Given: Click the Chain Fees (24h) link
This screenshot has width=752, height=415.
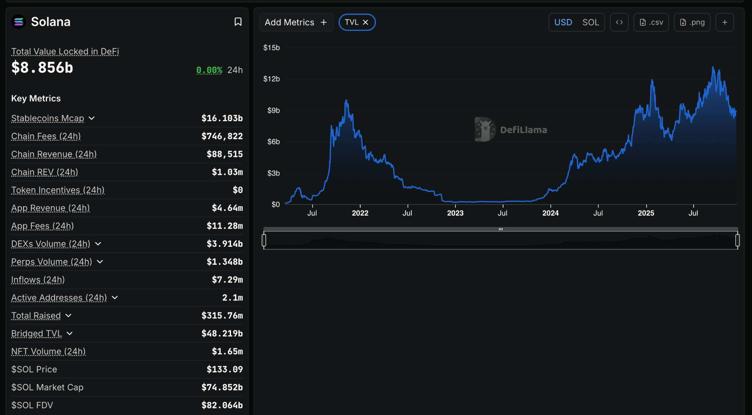Looking at the screenshot, I should click(x=46, y=136).
